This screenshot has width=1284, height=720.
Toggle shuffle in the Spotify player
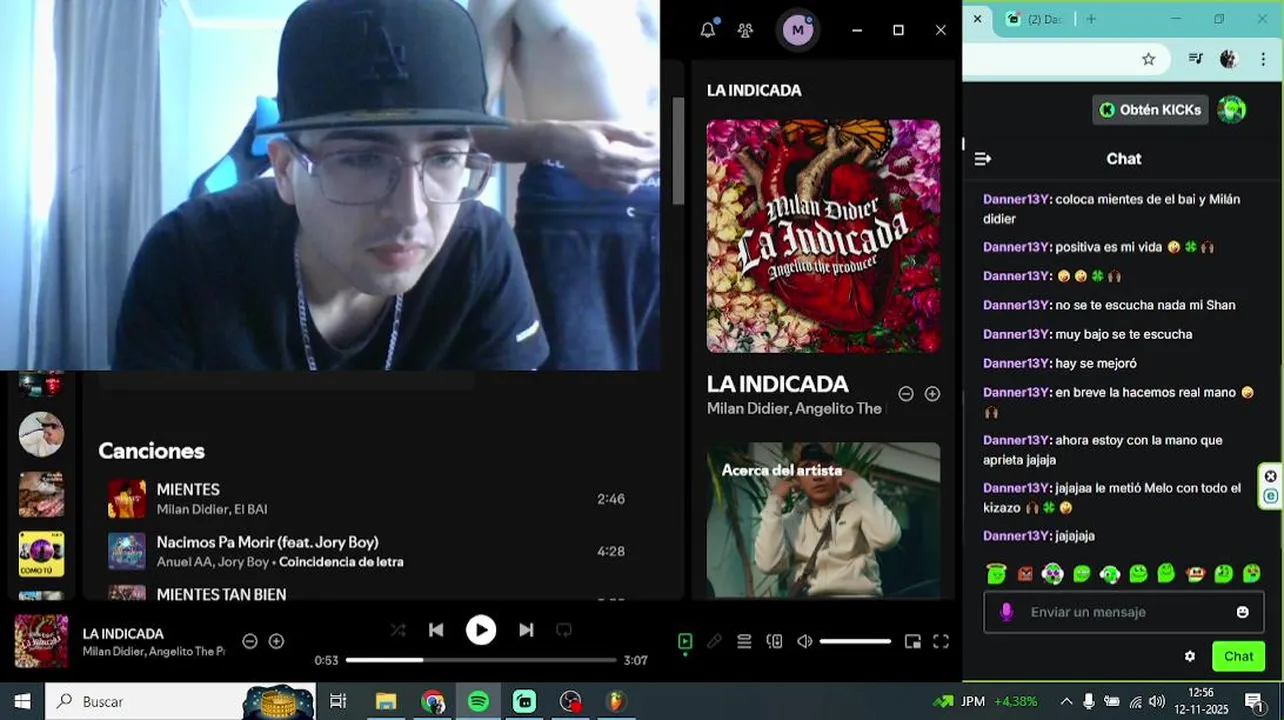pyautogui.click(x=398, y=630)
